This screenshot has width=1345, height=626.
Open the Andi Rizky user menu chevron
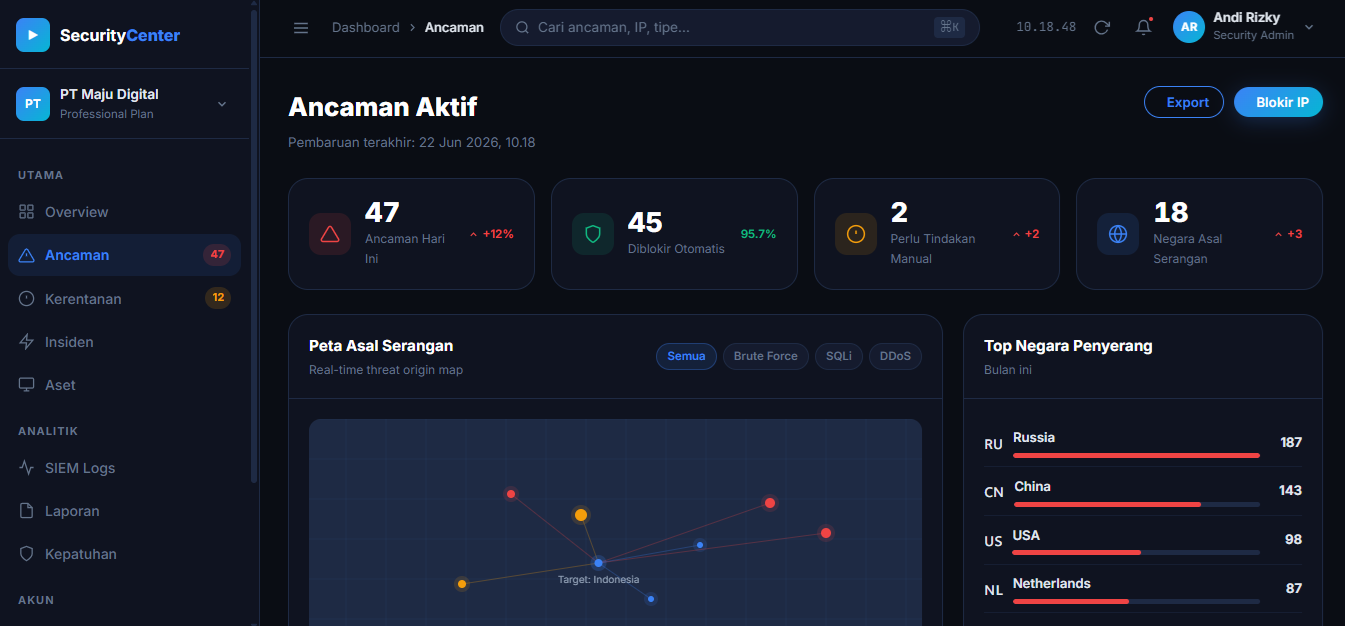point(1309,27)
